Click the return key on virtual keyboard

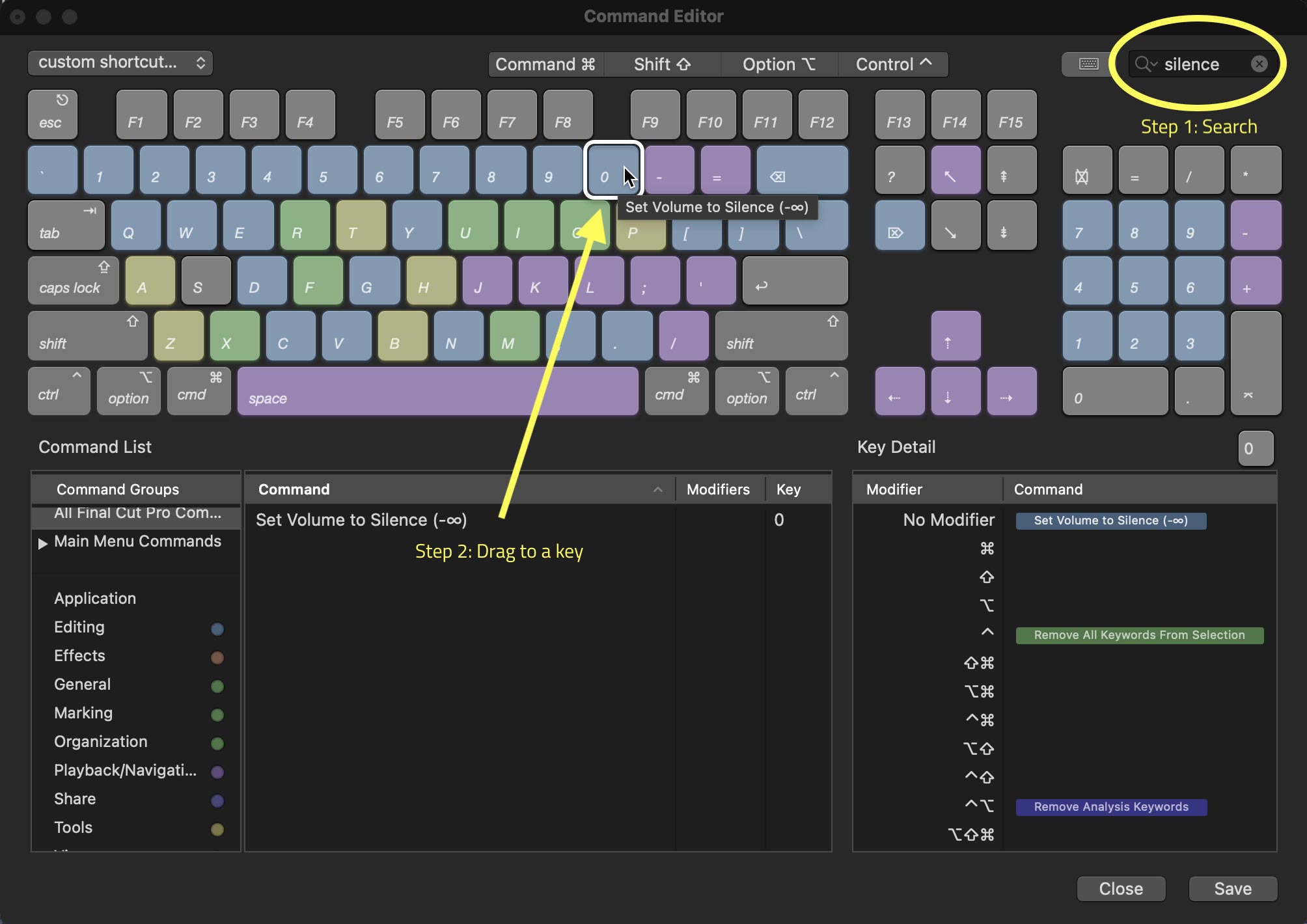pyautogui.click(x=795, y=280)
